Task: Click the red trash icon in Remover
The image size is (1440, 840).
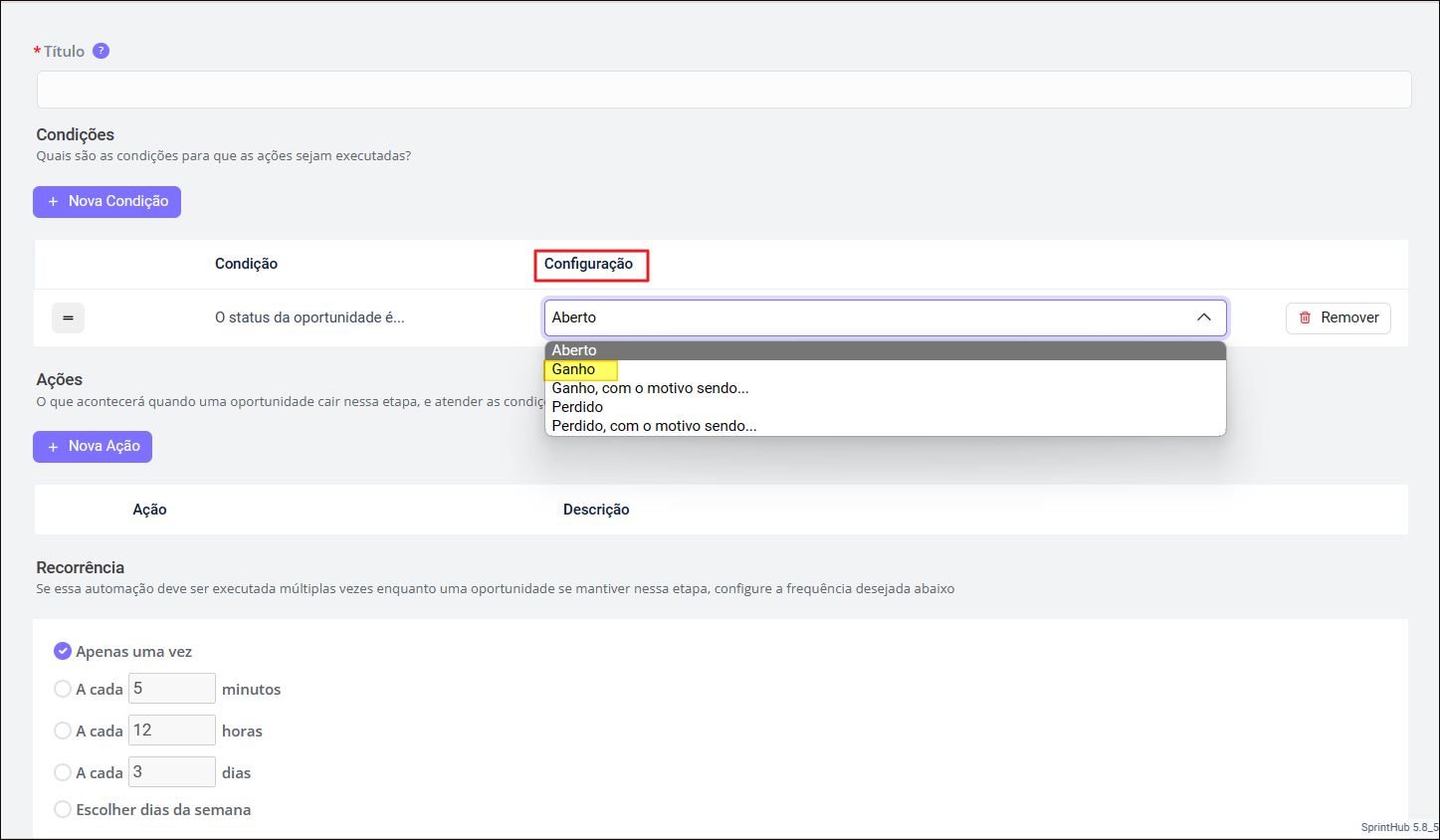Action: pos(1305,317)
